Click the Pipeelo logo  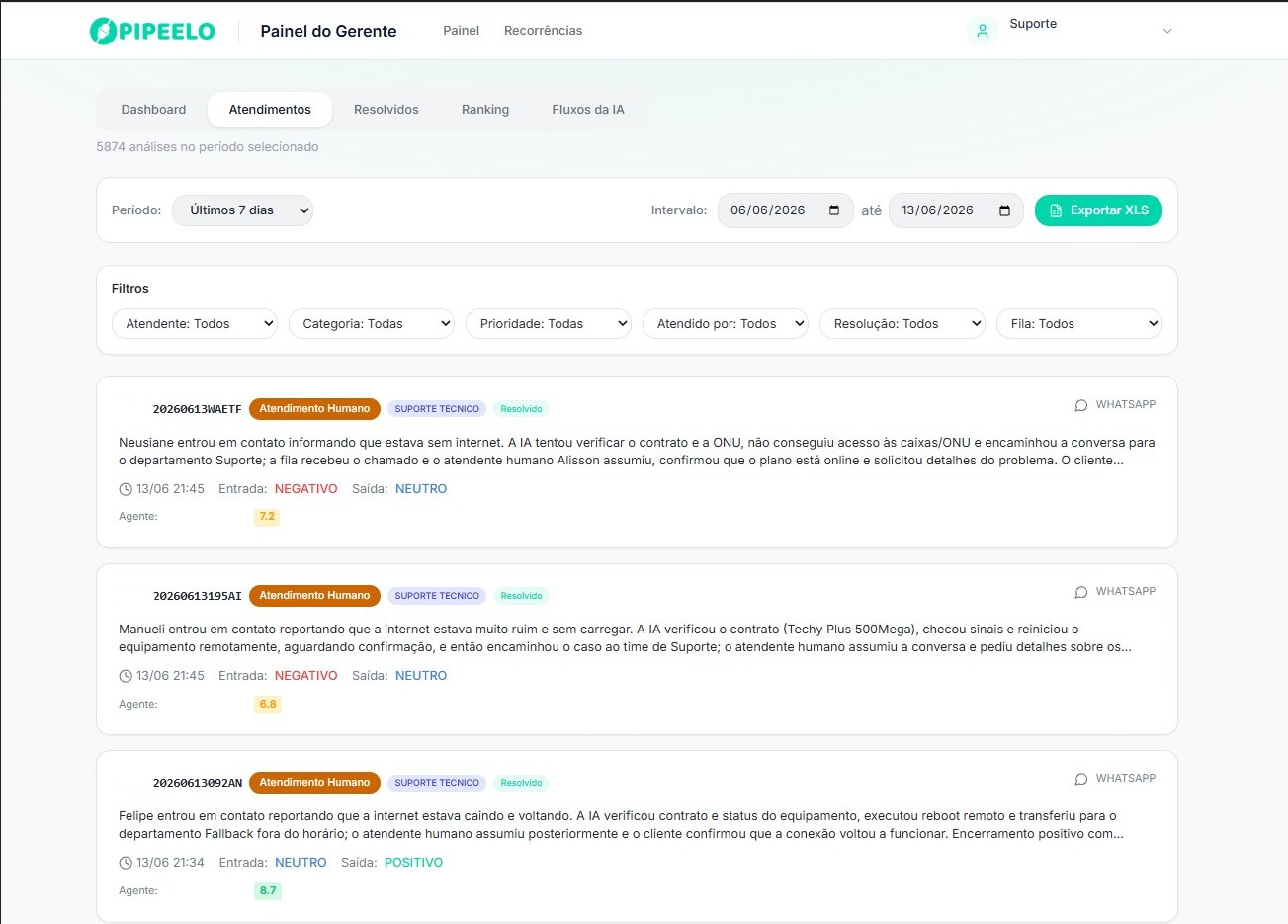point(152,31)
